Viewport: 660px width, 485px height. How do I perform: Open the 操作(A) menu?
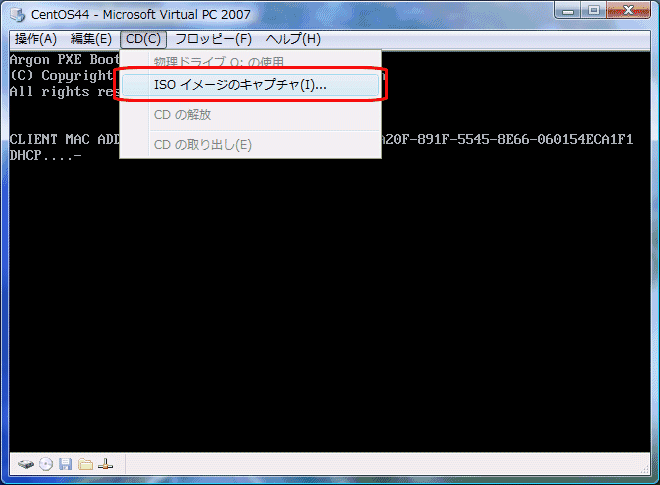click(x=36, y=39)
